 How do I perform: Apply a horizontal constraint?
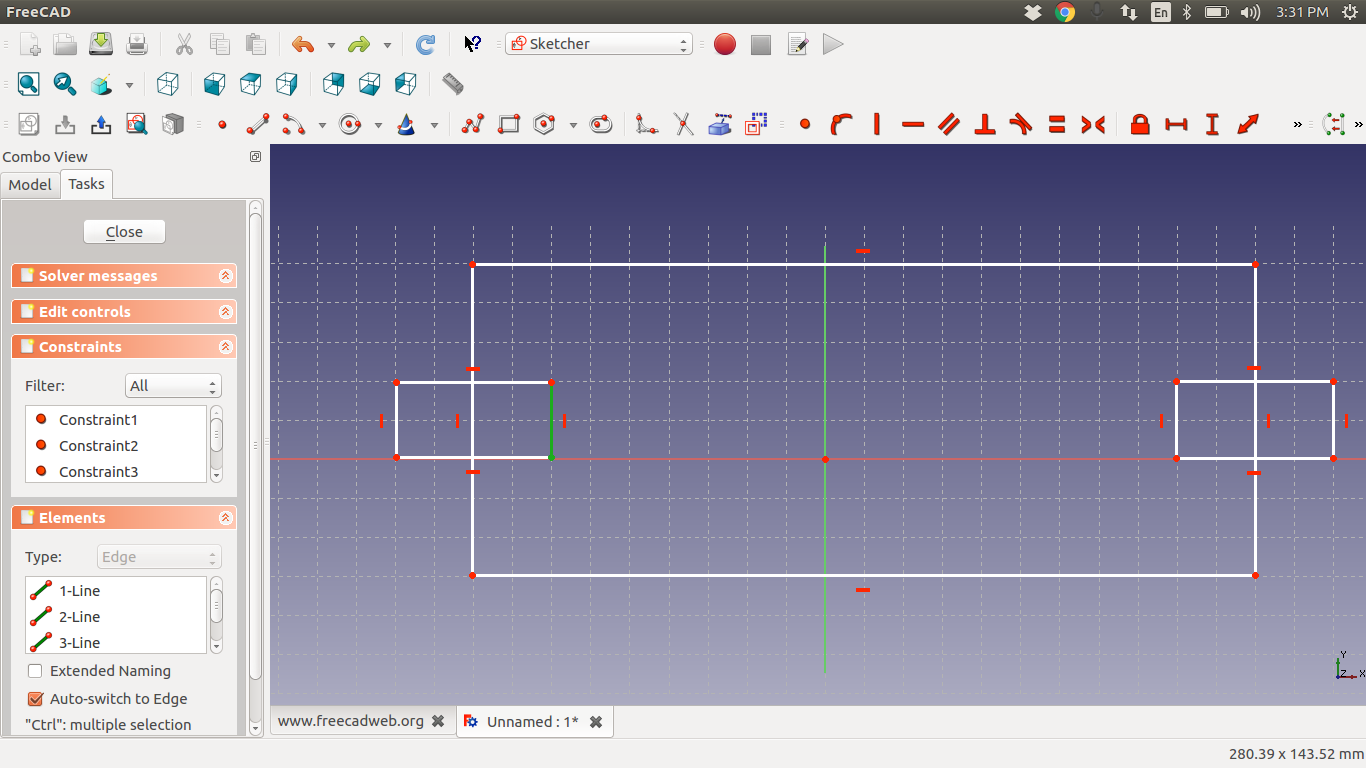point(912,124)
